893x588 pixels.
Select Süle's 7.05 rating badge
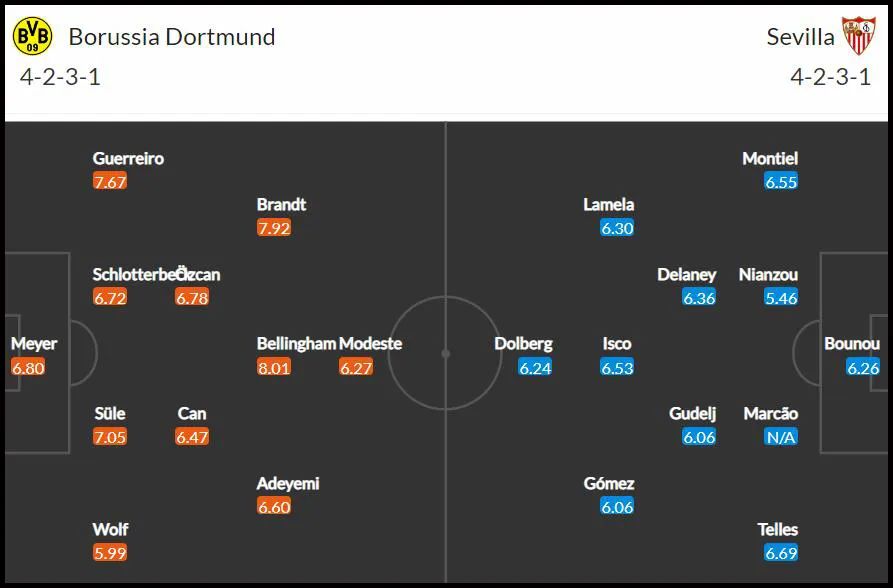[x=110, y=437]
